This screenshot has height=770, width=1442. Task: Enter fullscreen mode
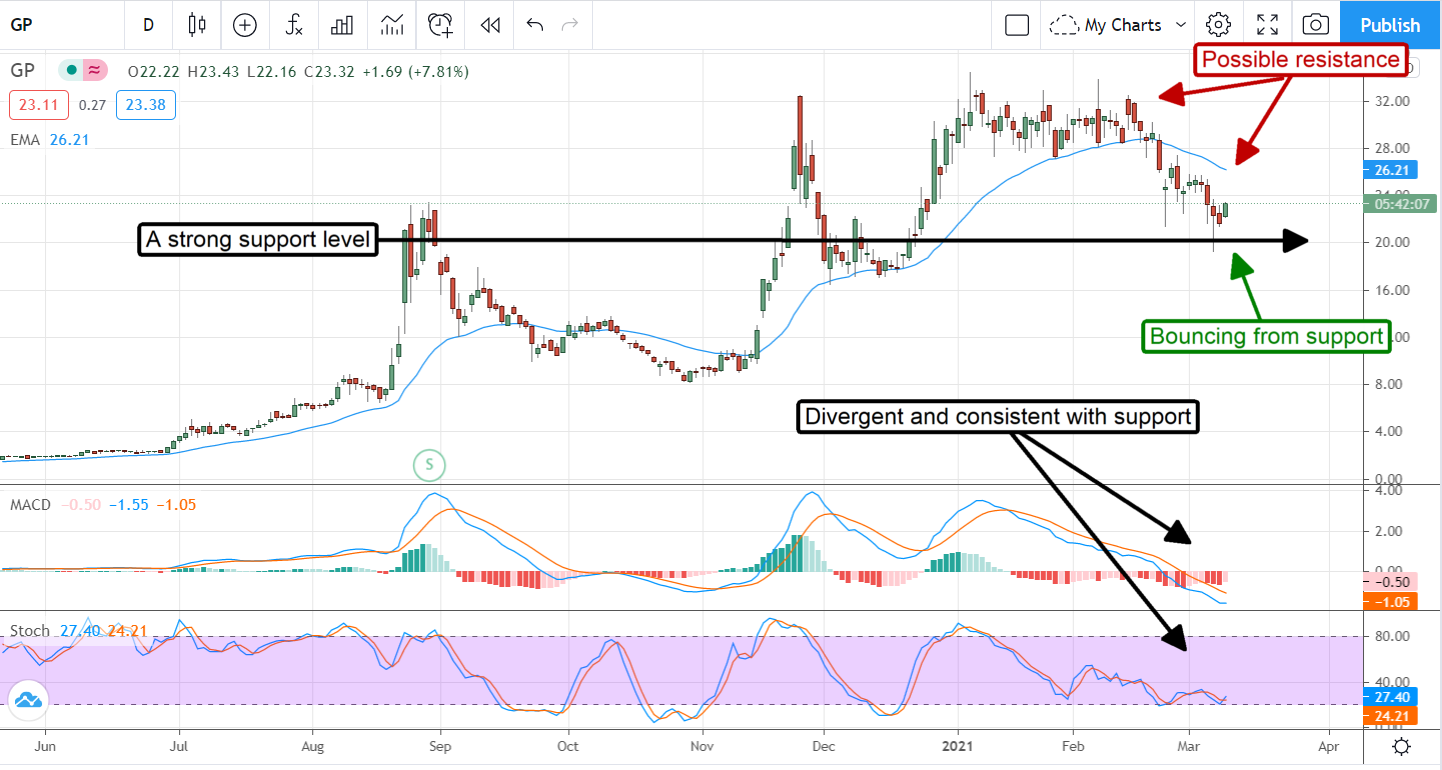pyautogui.click(x=1267, y=25)
